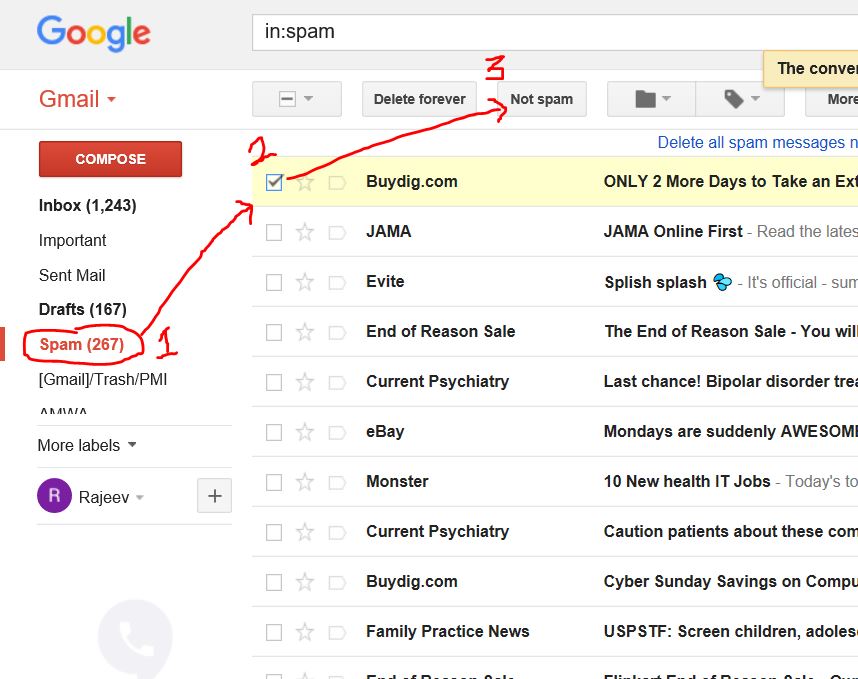The height and width of the screenshot is (679, 858).
Task: Star the Evite spam message
Action: (x=305, y=282)
